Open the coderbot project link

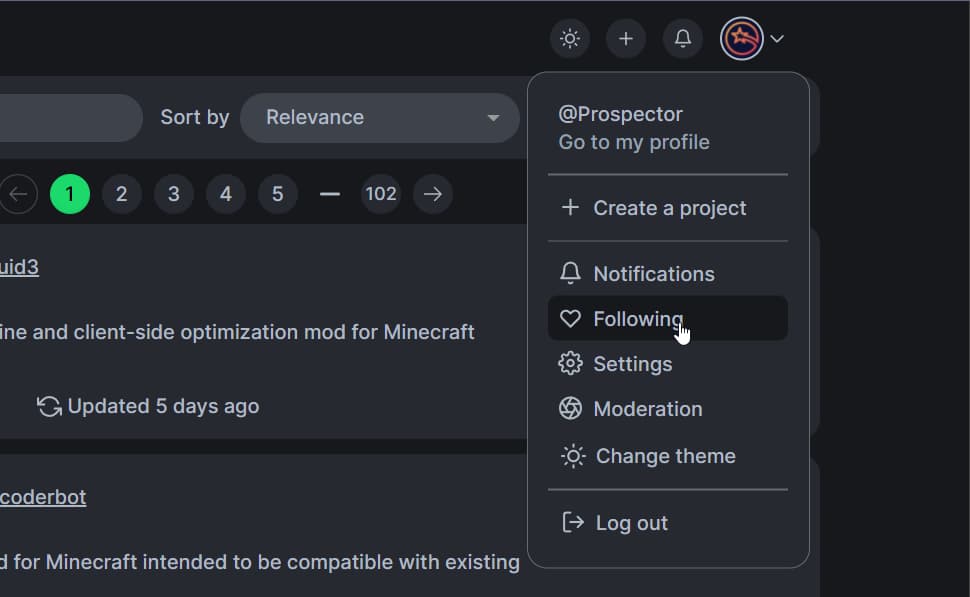click(x=44, y=496)
